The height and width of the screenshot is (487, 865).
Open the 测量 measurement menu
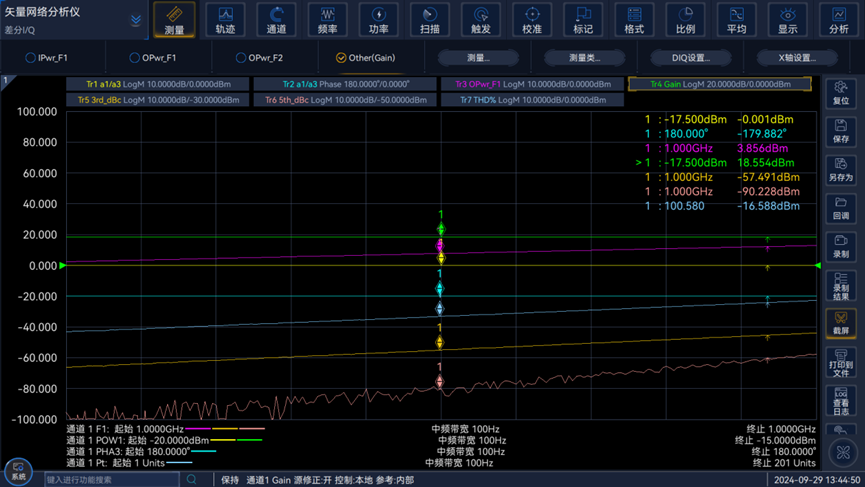(174, 20)
